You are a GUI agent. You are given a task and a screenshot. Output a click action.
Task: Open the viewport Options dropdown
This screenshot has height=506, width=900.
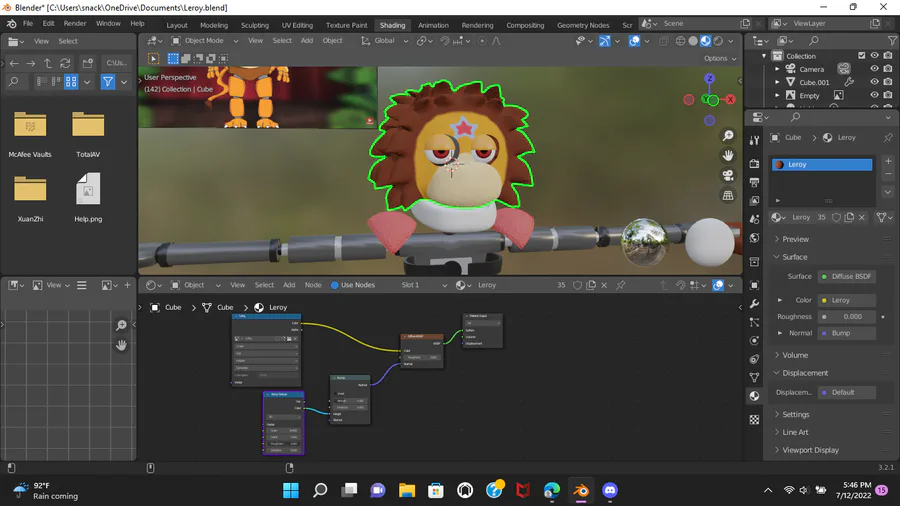[720, 59]
